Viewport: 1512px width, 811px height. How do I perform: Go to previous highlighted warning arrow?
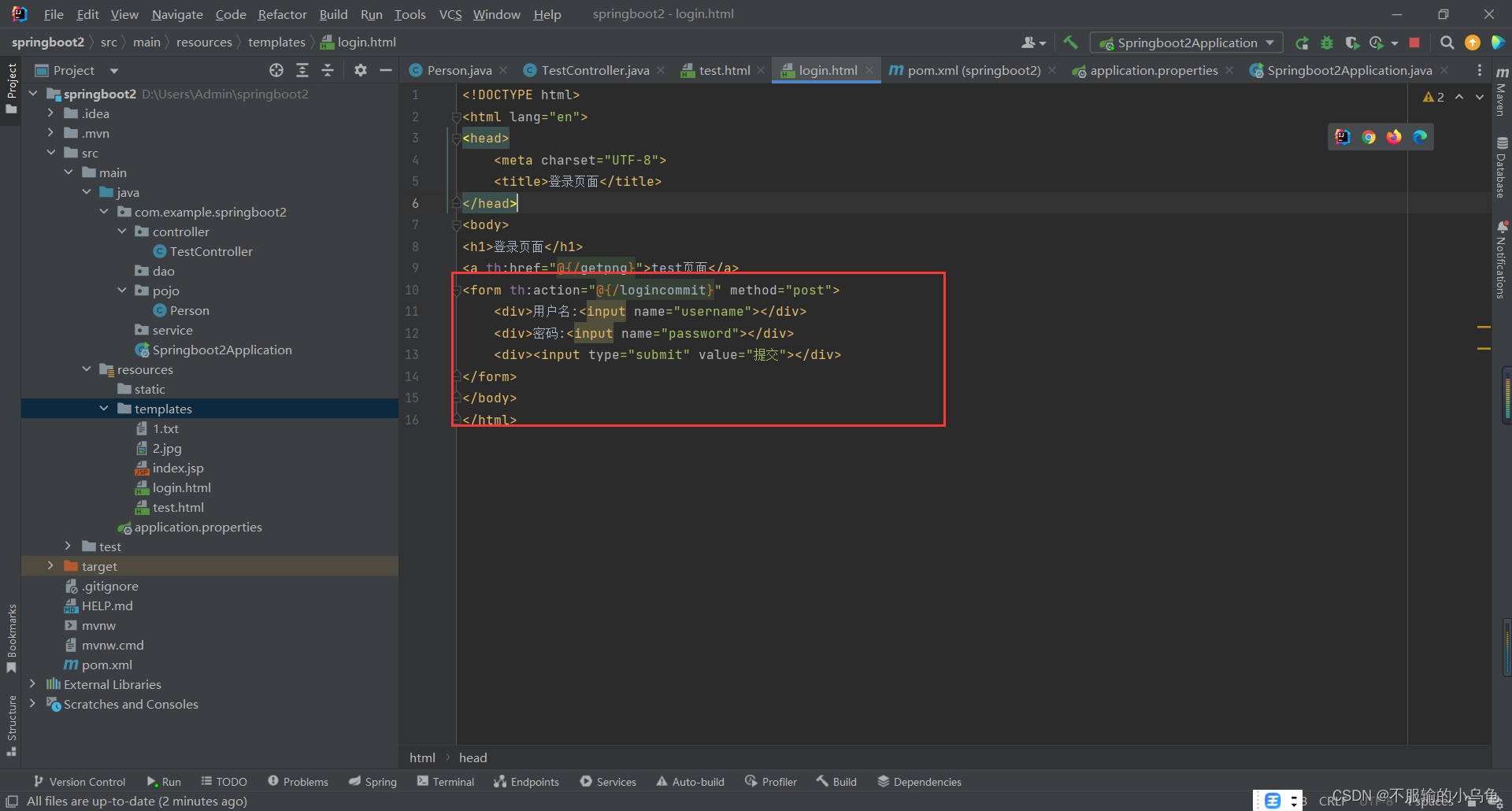(x=1459, y=97)
